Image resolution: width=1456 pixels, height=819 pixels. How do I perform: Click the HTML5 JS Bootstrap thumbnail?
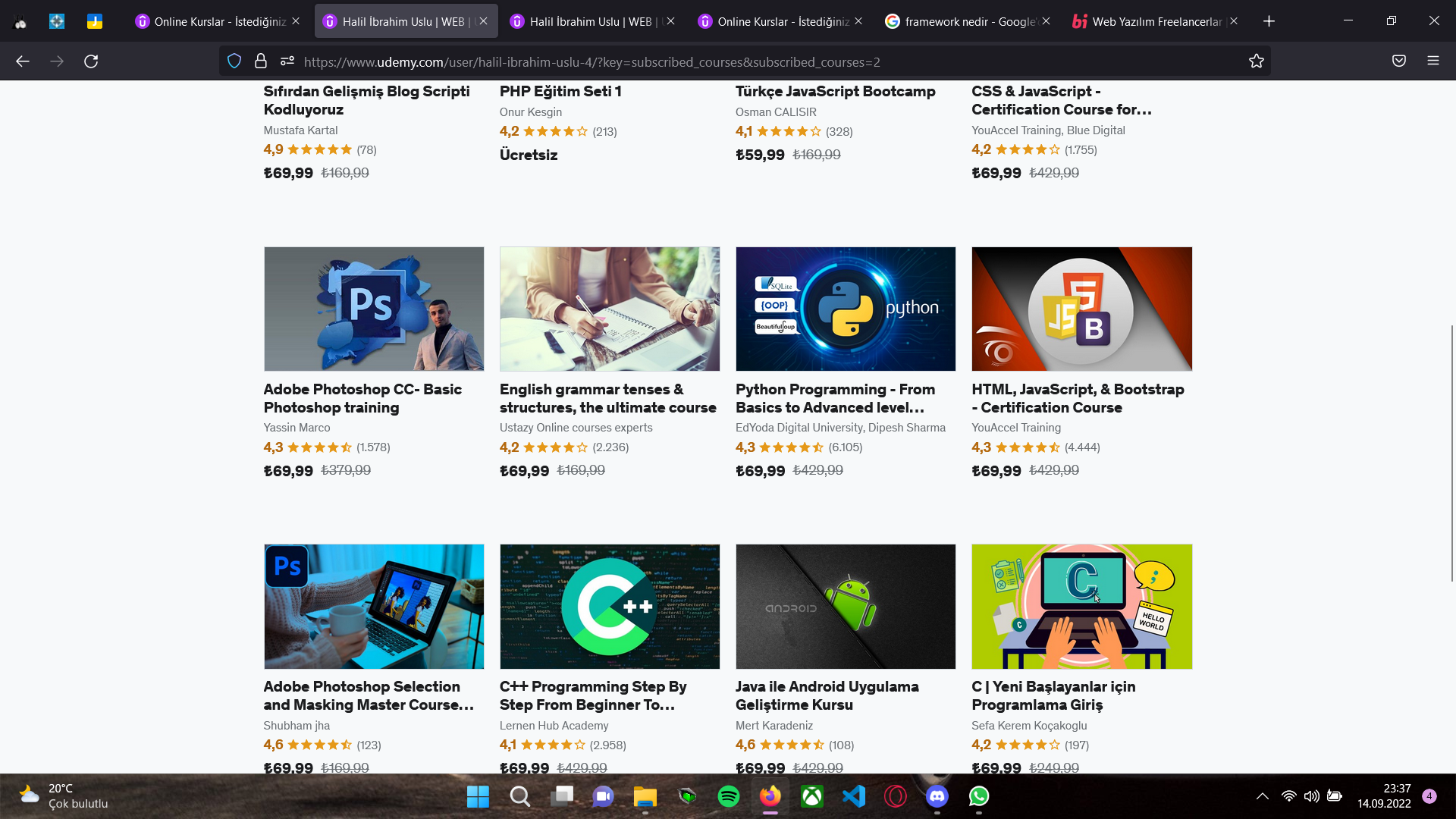[x=1082, y=309]
